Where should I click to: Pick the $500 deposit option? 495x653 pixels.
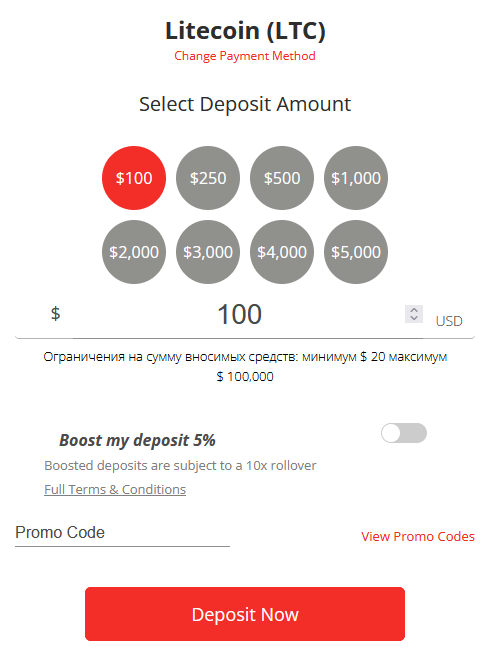[282, 178]
